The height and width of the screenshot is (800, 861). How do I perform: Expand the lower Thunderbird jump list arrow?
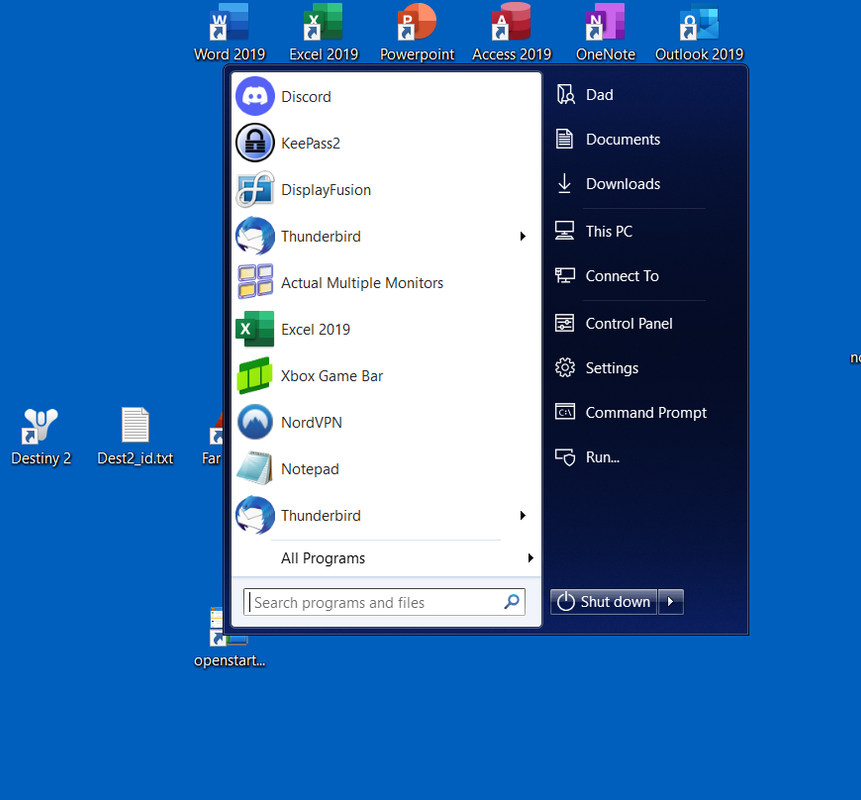coord(523,515)
